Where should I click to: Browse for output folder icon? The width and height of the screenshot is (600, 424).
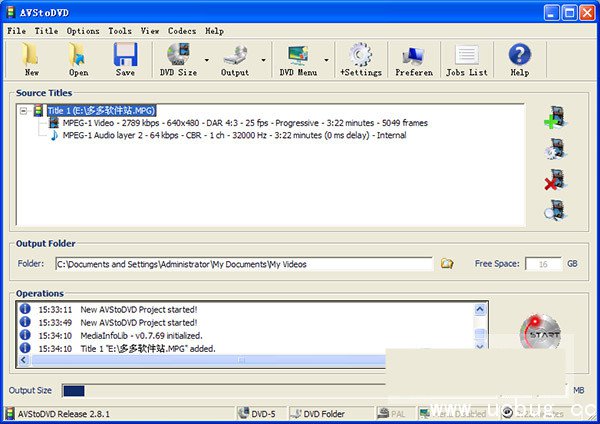[447, 263]
